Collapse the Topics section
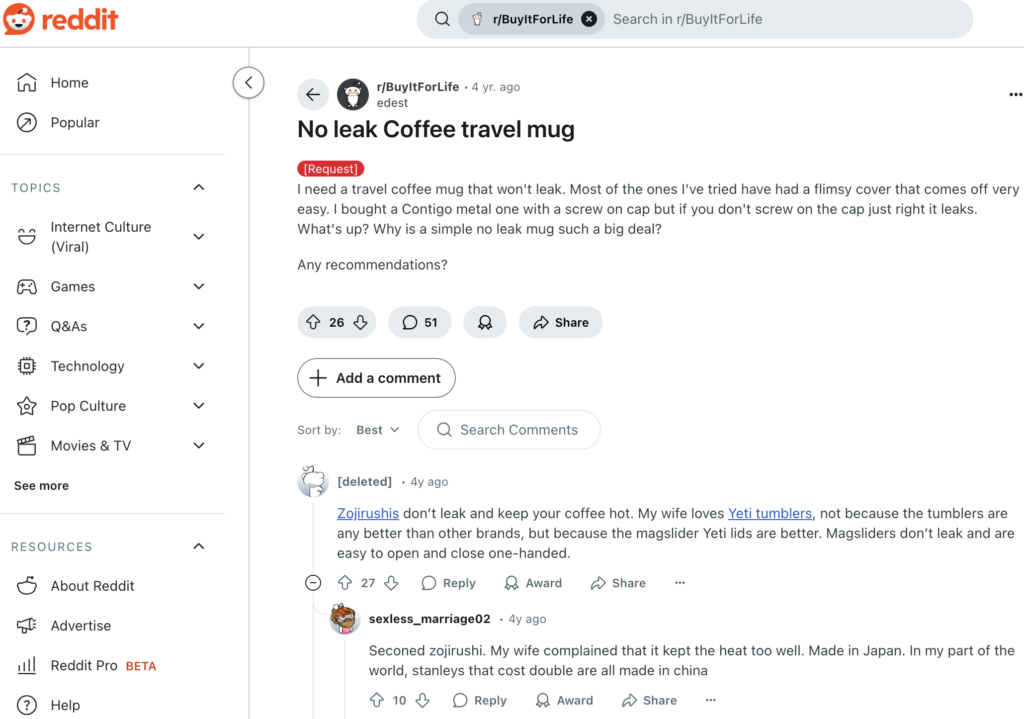The height and width of the screenshot is (719, 1024). pos(199,188)
